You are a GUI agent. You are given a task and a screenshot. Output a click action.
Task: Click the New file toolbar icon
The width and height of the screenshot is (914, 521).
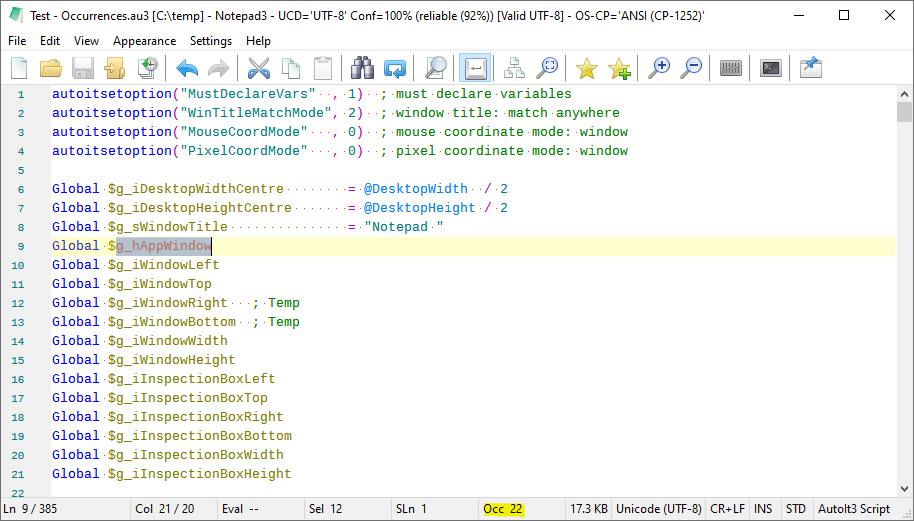tap(19, 68)
